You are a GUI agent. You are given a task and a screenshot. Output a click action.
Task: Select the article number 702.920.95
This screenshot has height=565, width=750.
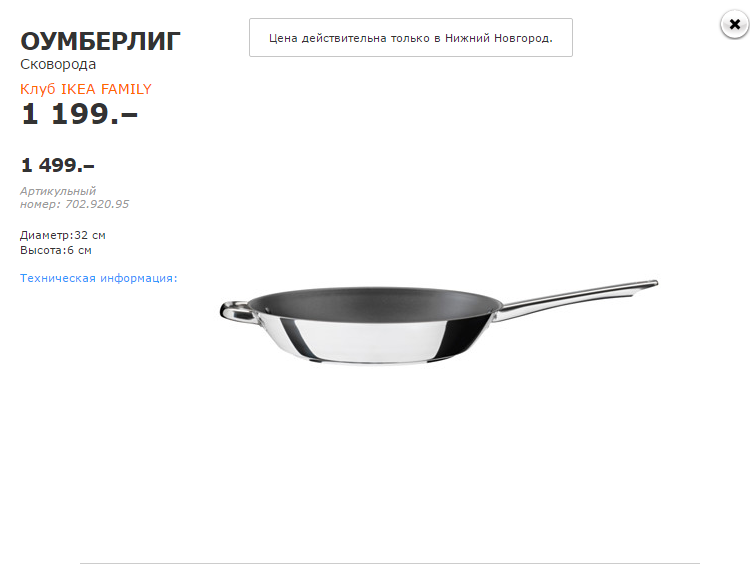pos(97,204)
